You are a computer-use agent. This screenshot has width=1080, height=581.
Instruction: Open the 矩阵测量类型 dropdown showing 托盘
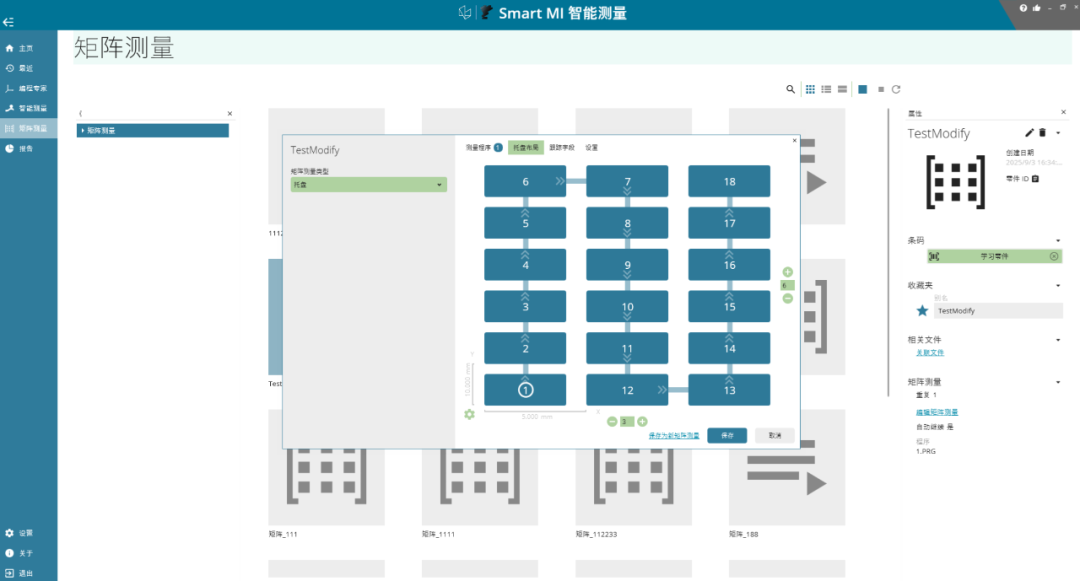368,184
